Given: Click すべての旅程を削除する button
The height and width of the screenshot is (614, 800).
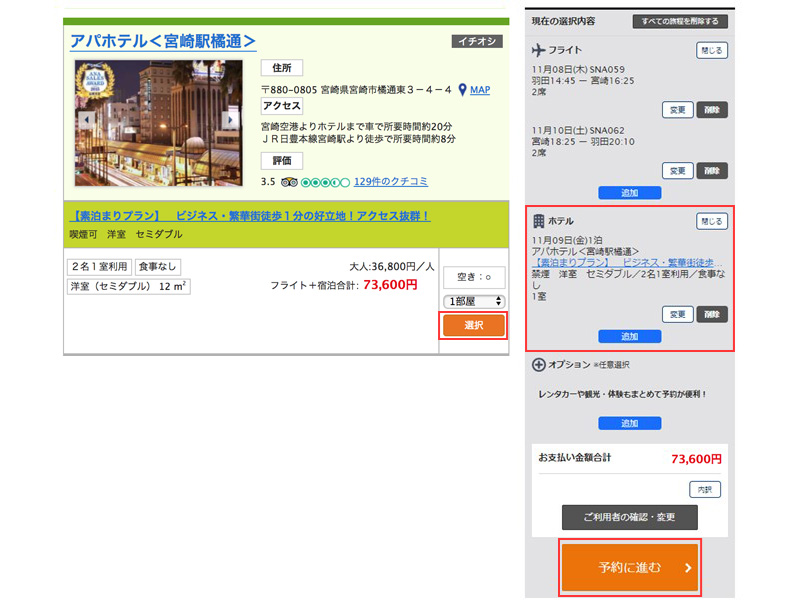Looking at the screenshot, I should tap(680, 21).
